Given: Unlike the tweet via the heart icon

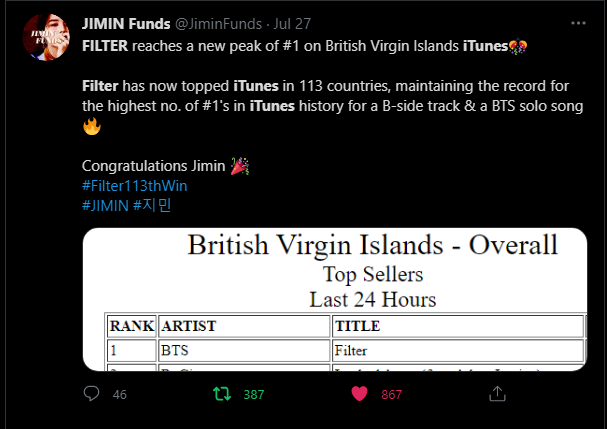Looking at the screenshot, I should tap(359, 394).
